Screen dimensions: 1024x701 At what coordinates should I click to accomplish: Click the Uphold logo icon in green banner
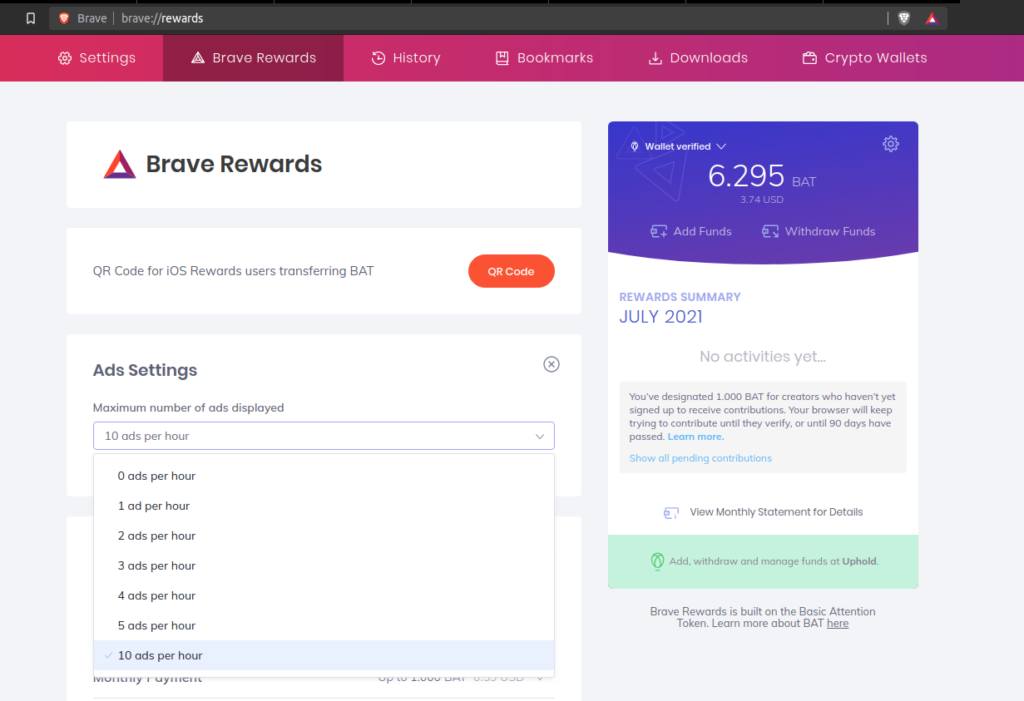tap(657, 561)
